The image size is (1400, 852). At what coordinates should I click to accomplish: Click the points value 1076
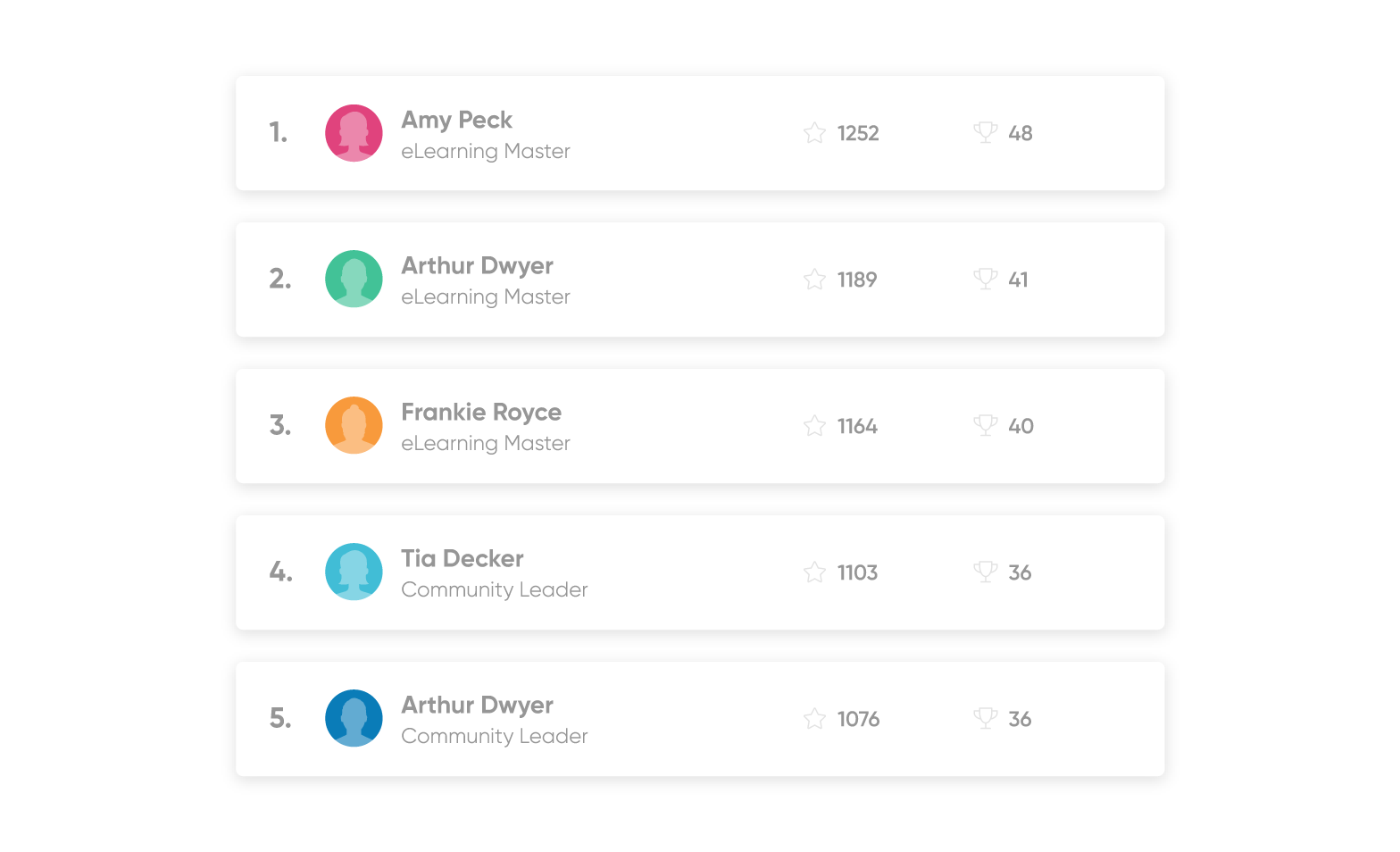[858, 720]
